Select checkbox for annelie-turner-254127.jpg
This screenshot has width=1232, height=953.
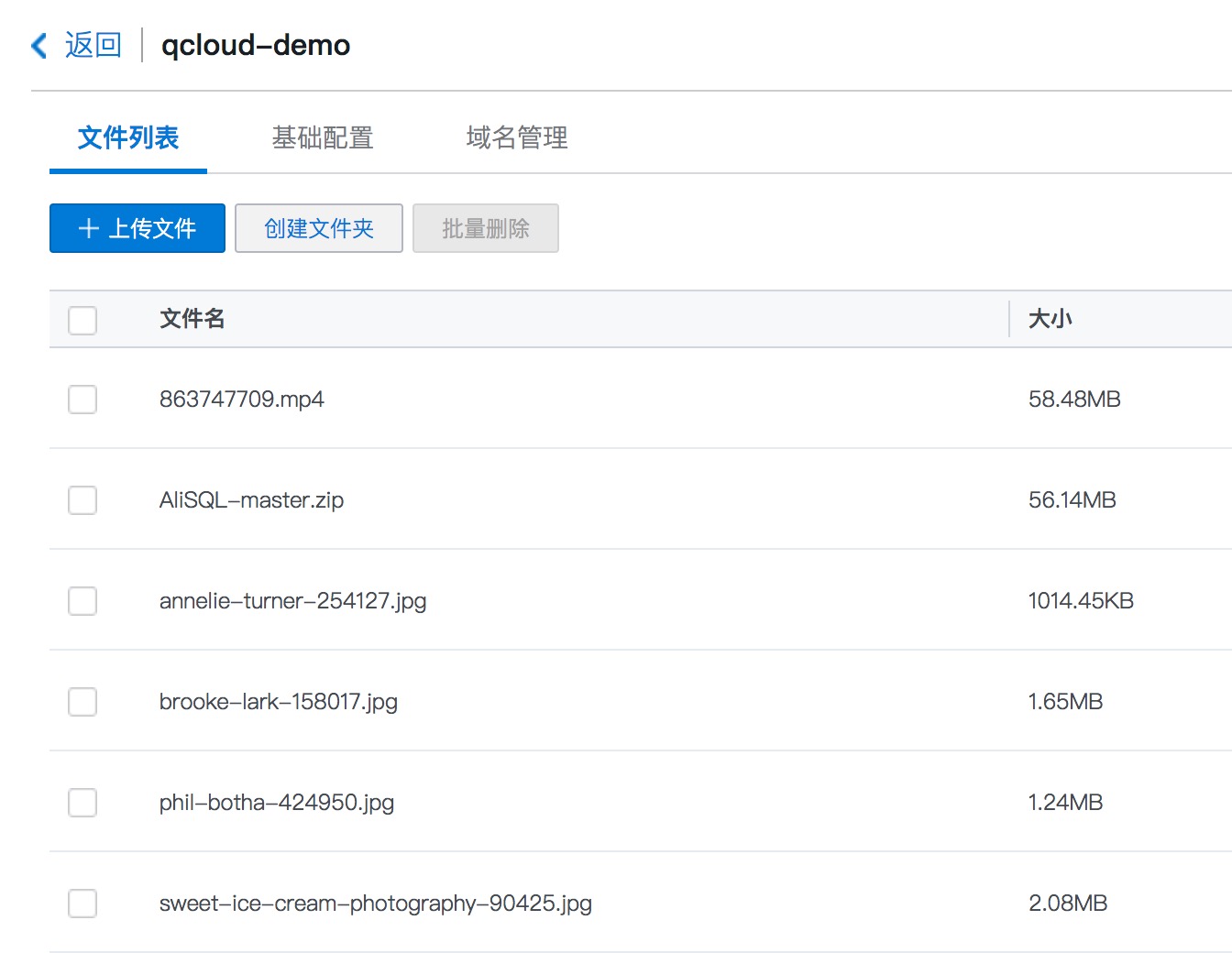tap(82, 601)
